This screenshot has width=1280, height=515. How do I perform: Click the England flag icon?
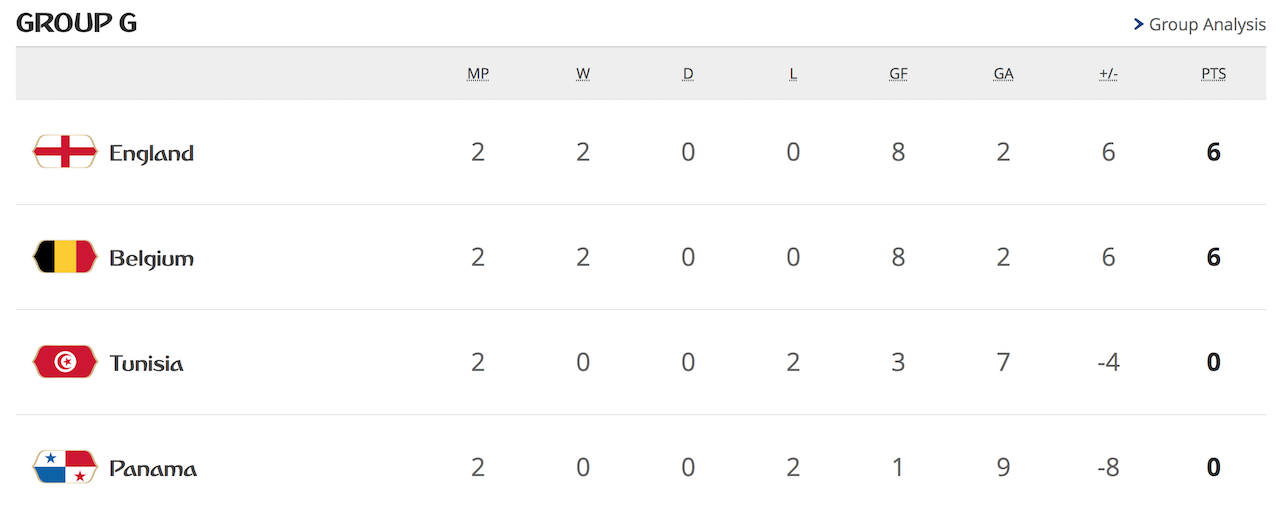[x=65, y=152]
